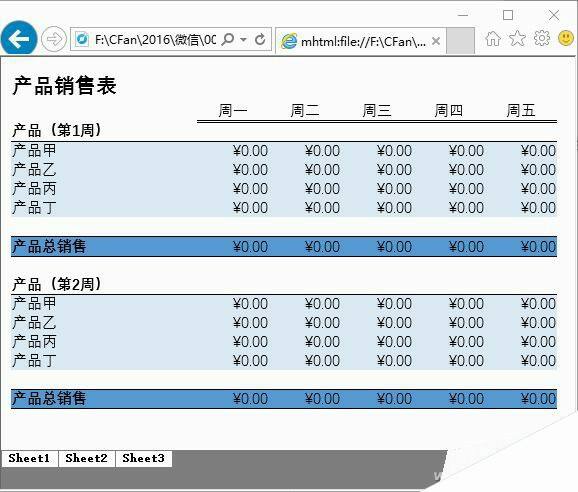Viewport: 578px width, 492px height.
Task: Refresh the page with the reload icon
Action: (260, 39)
